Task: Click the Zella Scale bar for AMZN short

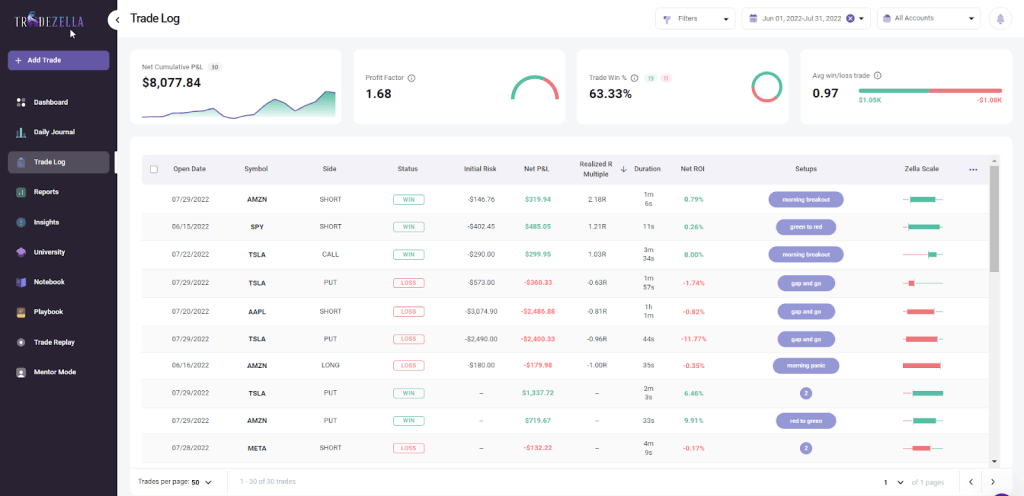Action: click(923, 199)
